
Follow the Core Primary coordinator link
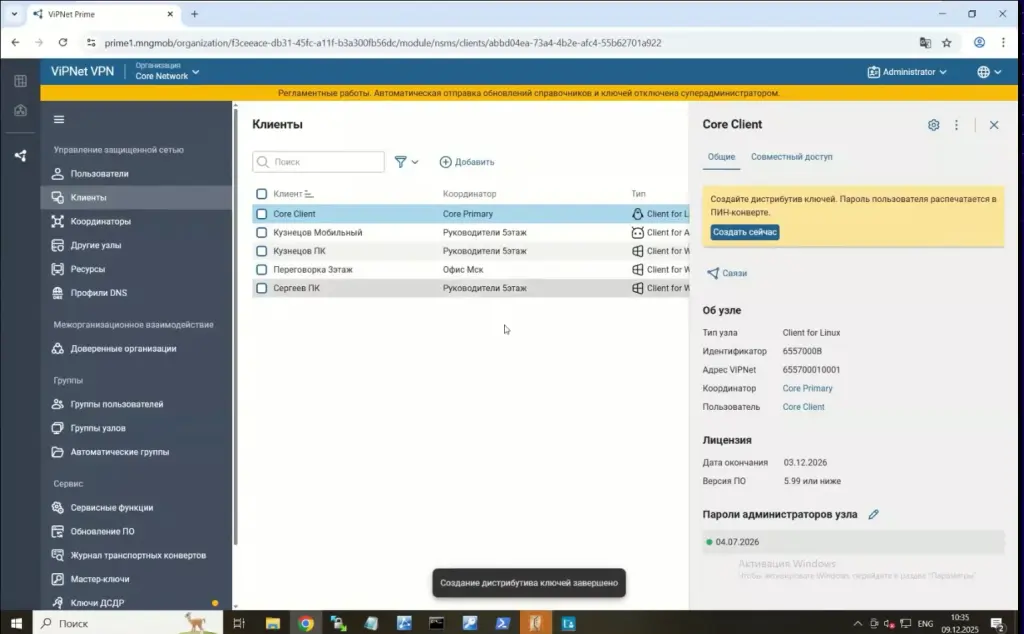pyautogui.click(x=807, y=388)
